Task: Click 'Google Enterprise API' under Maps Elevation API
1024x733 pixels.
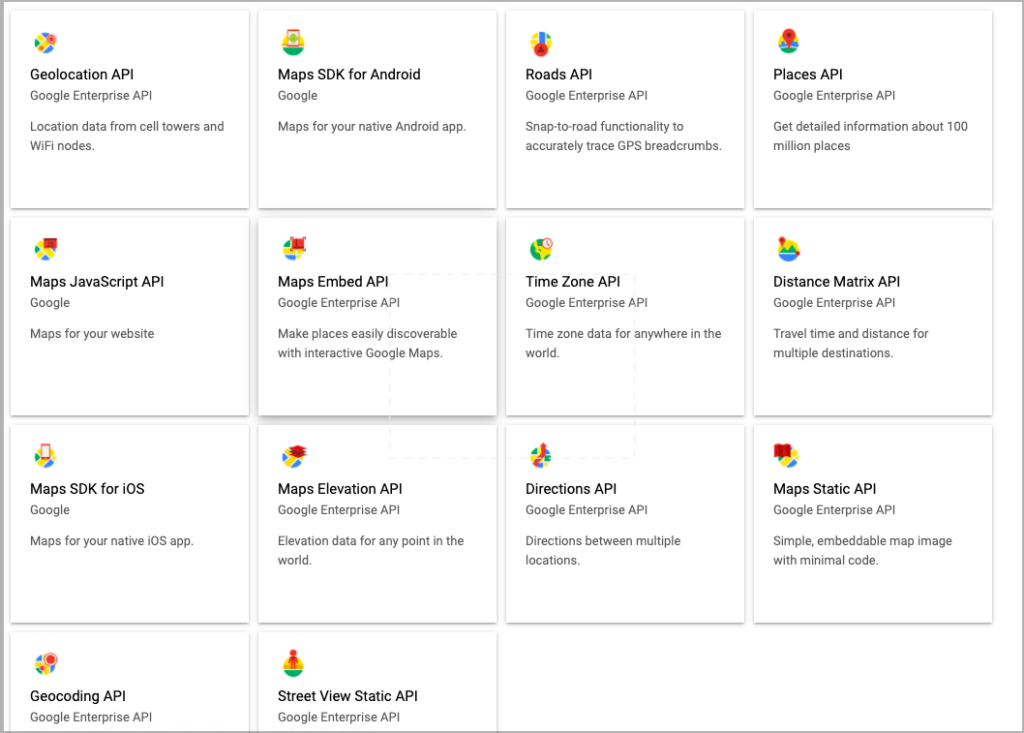Action: [x=338, y=510]
